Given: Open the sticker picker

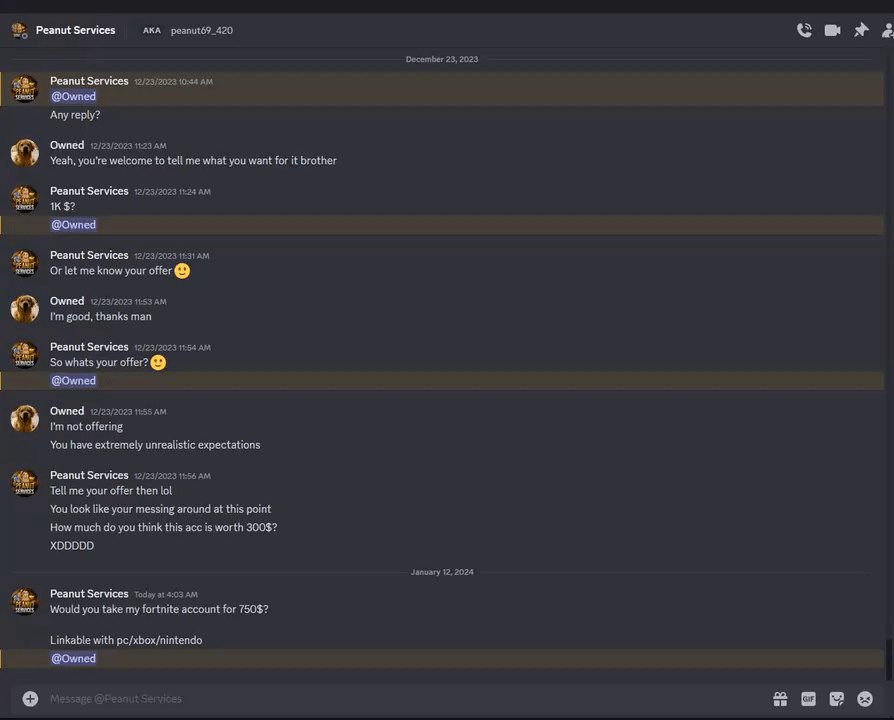Looking at the screenshot, I should click(x=836, y=699).
